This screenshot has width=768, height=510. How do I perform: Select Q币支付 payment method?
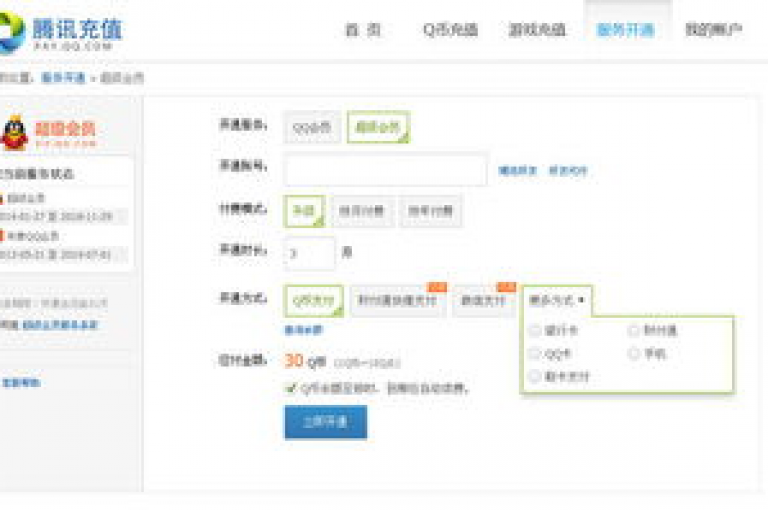(x=313, y=301)
